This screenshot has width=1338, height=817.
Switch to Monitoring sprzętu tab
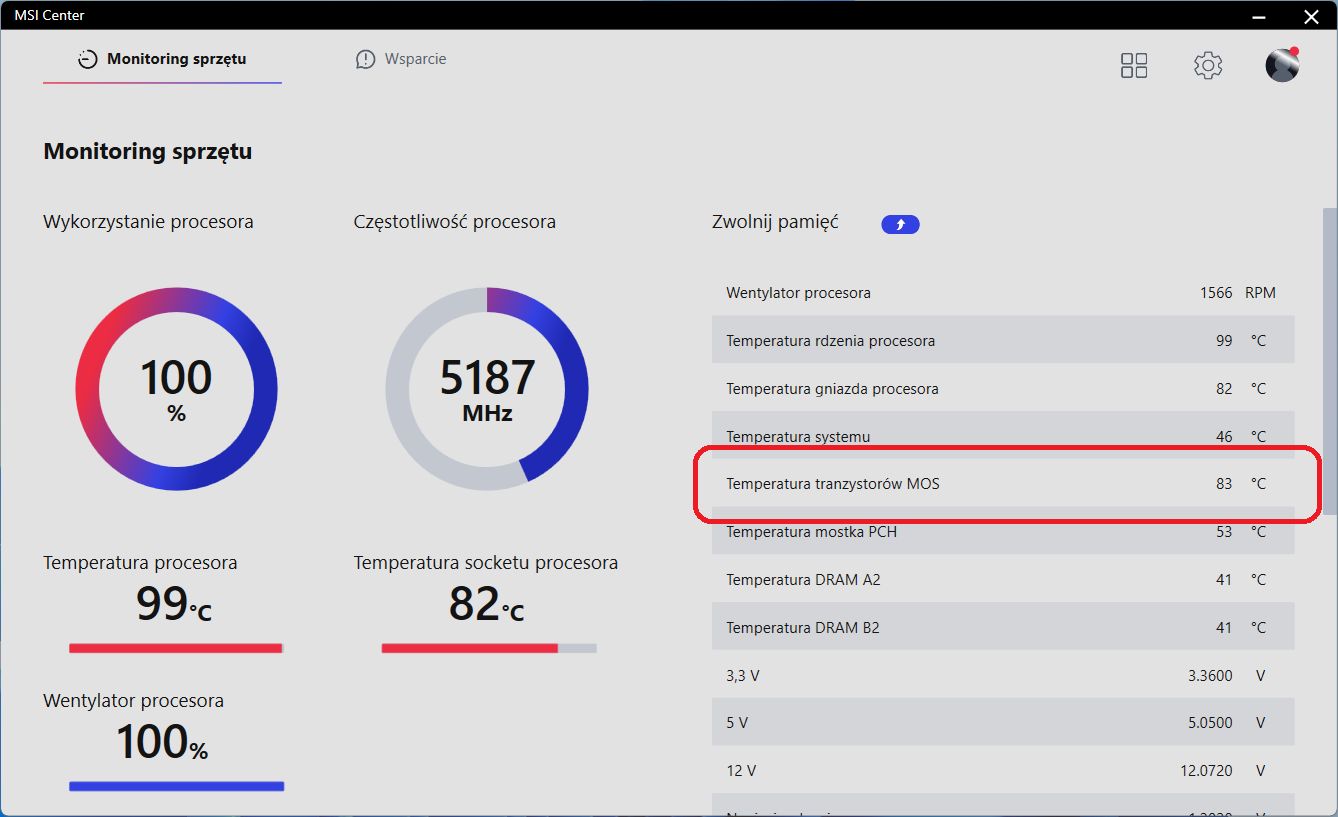(162, 59)
